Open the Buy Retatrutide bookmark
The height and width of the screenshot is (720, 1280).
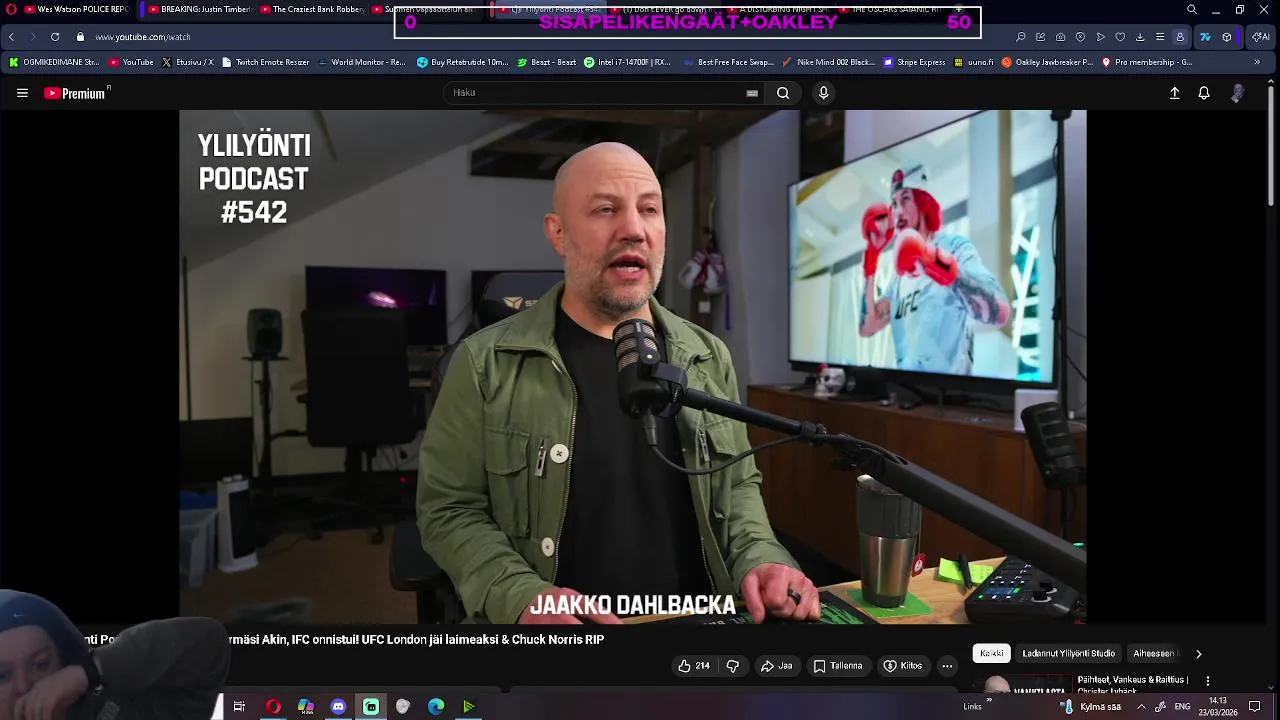click(462, 62)
